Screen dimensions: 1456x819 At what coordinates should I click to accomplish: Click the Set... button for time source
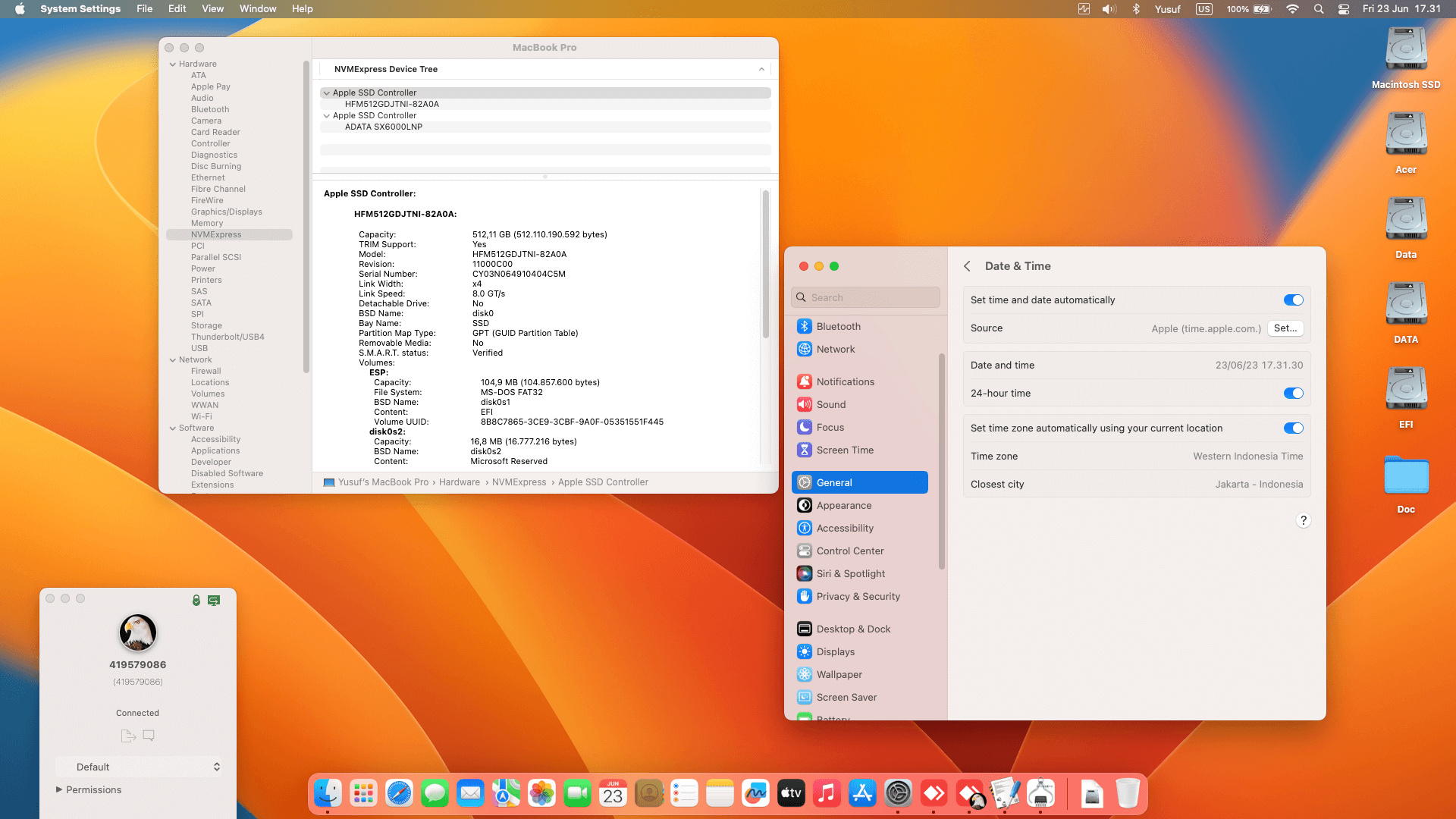coord(1285,328)
